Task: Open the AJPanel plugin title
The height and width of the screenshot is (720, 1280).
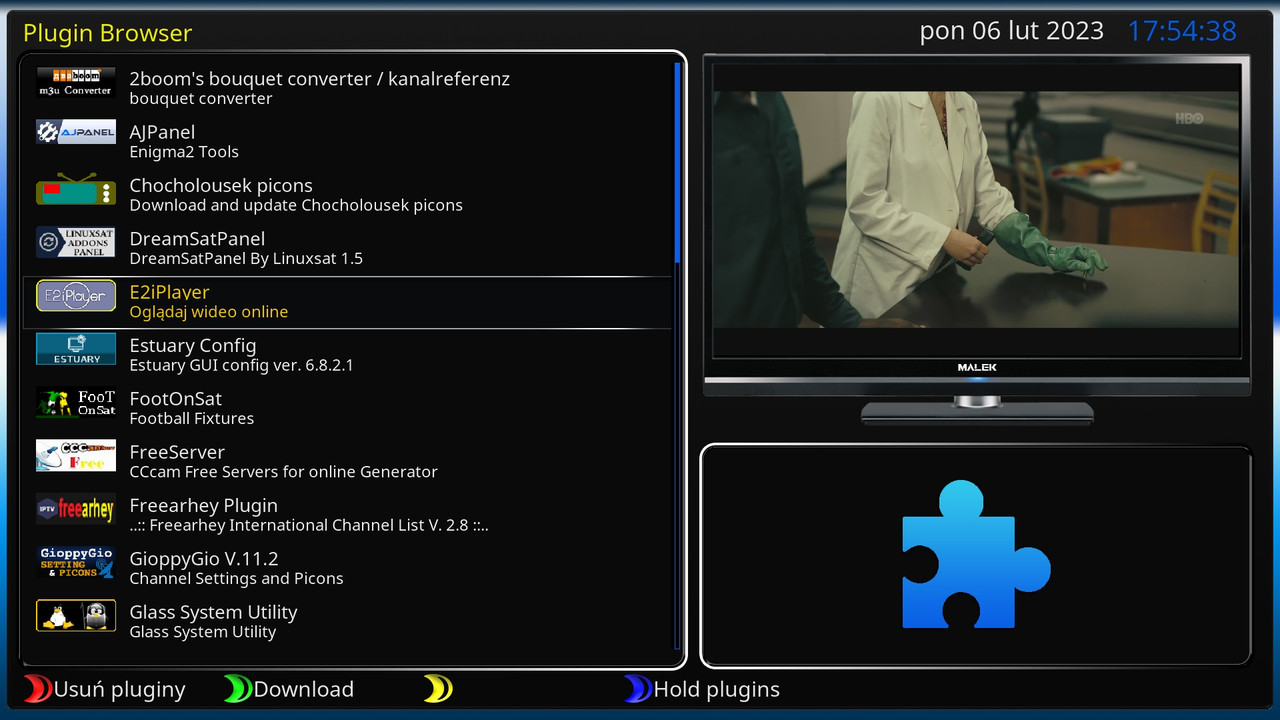Action: [162, 132]
